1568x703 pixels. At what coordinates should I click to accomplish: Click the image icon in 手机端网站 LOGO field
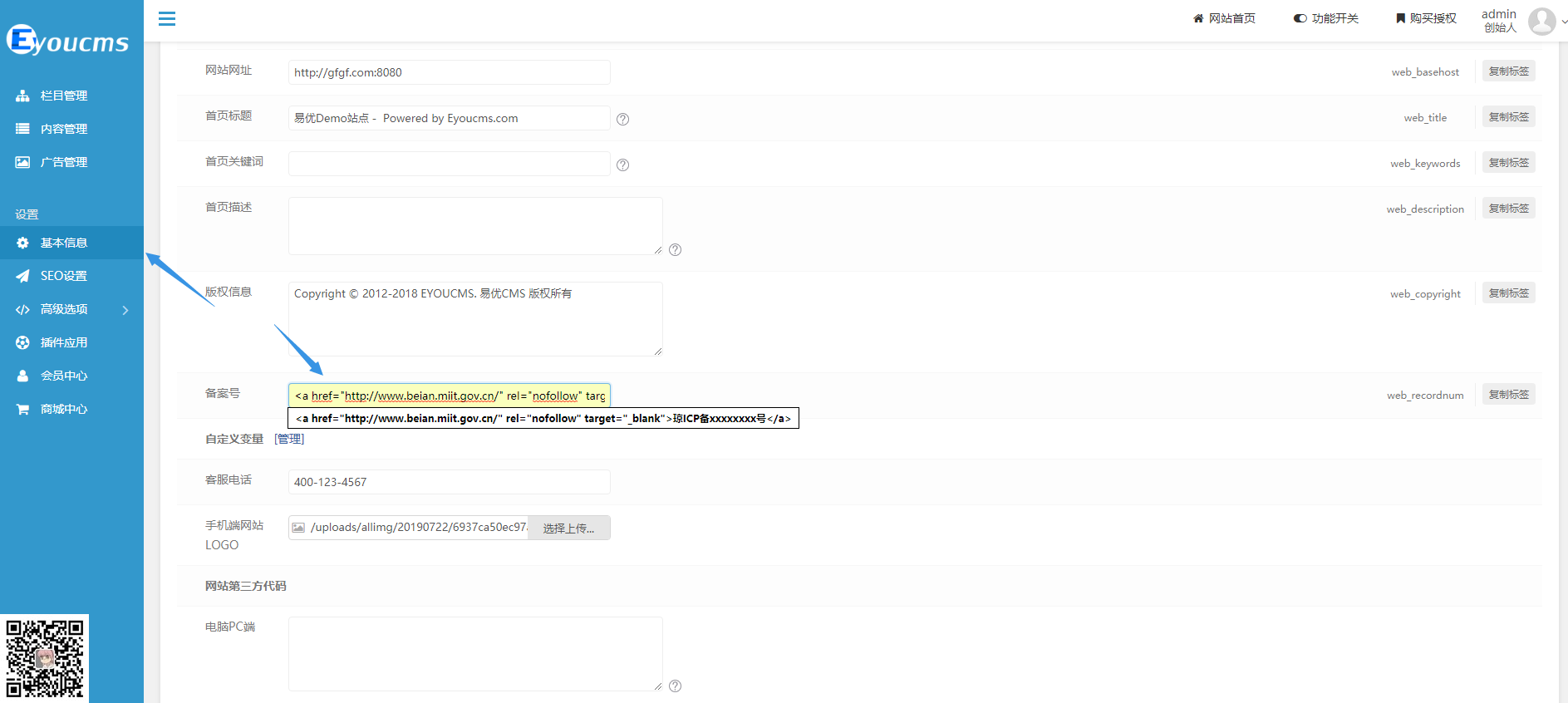pyautogui.click(x=298, y=528)
